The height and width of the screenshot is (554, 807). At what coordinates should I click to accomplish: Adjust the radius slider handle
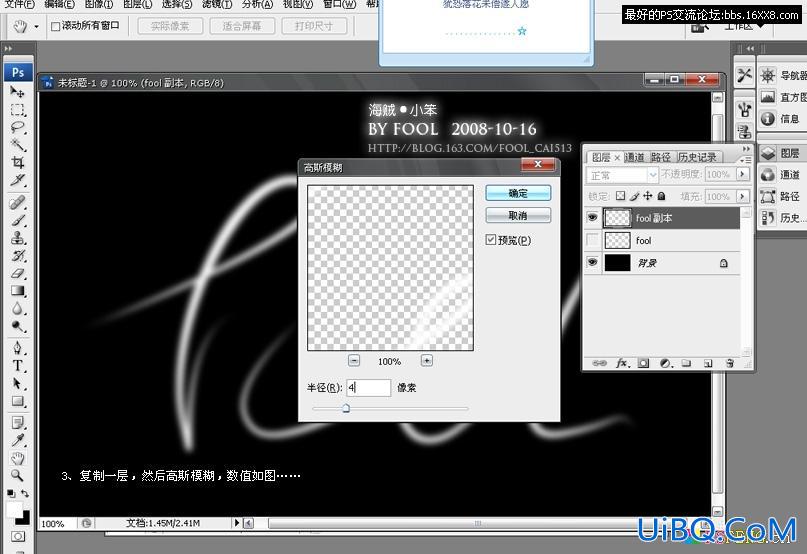point(346,408)
